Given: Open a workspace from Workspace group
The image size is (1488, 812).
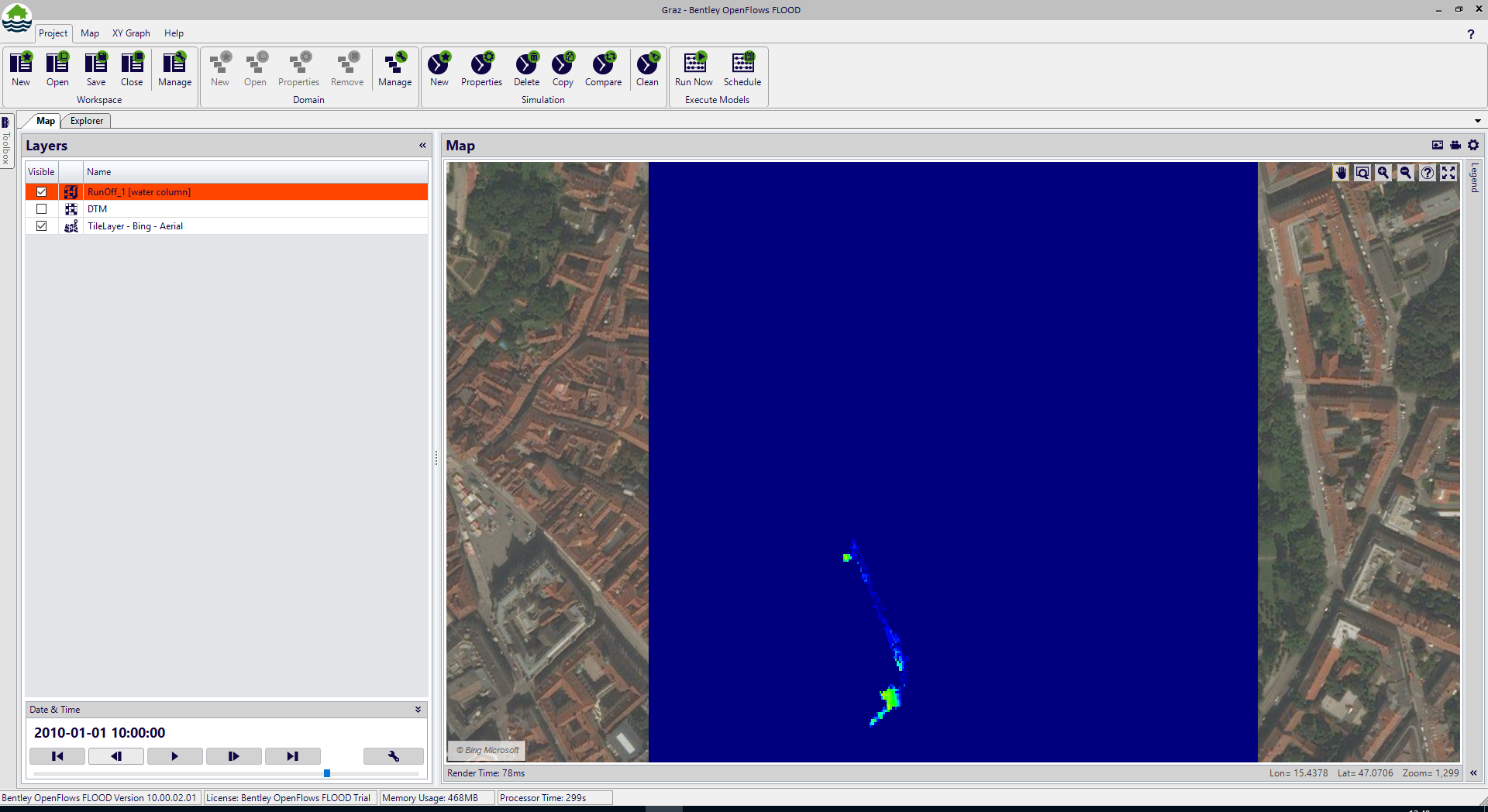Looking at the screenshot, I should click(x=57, y=69).
